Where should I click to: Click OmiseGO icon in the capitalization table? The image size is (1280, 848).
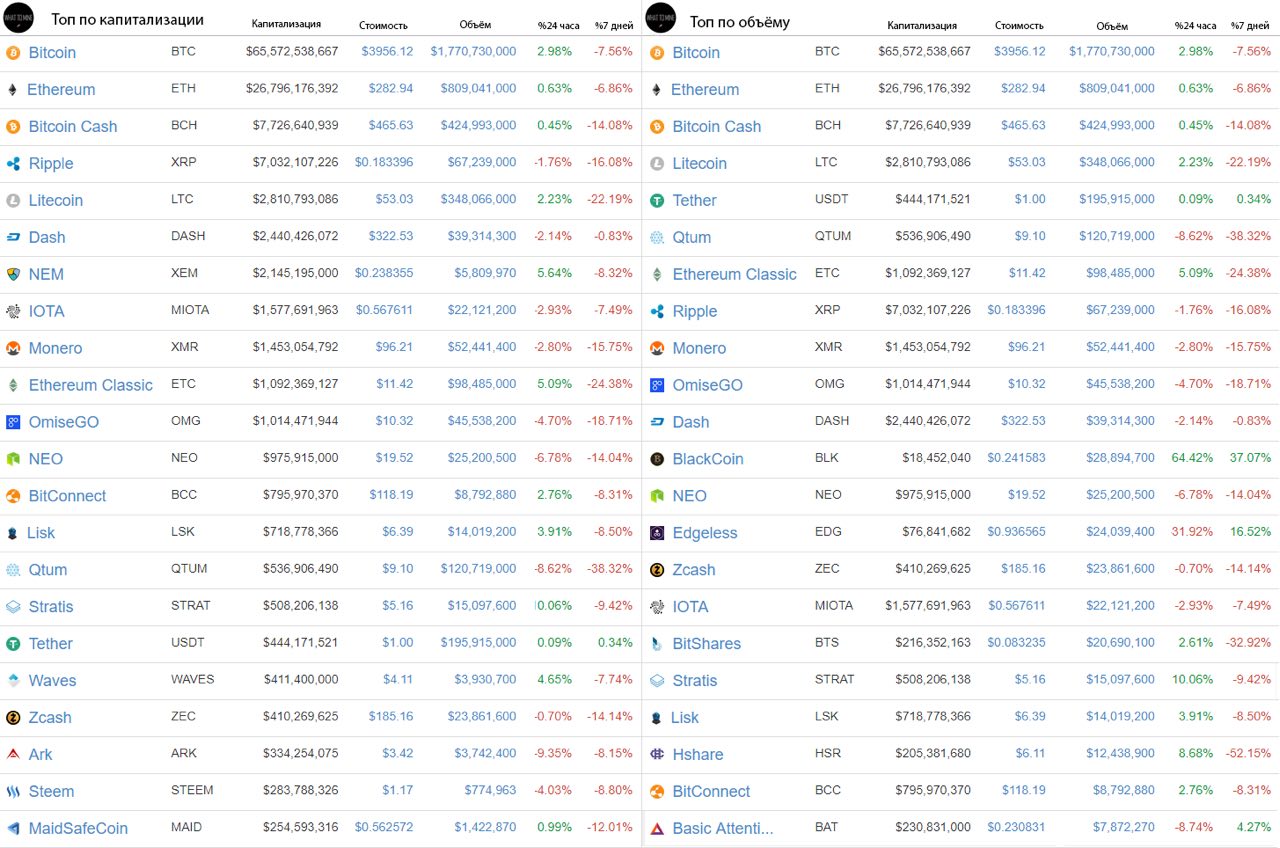click(13, 422)
